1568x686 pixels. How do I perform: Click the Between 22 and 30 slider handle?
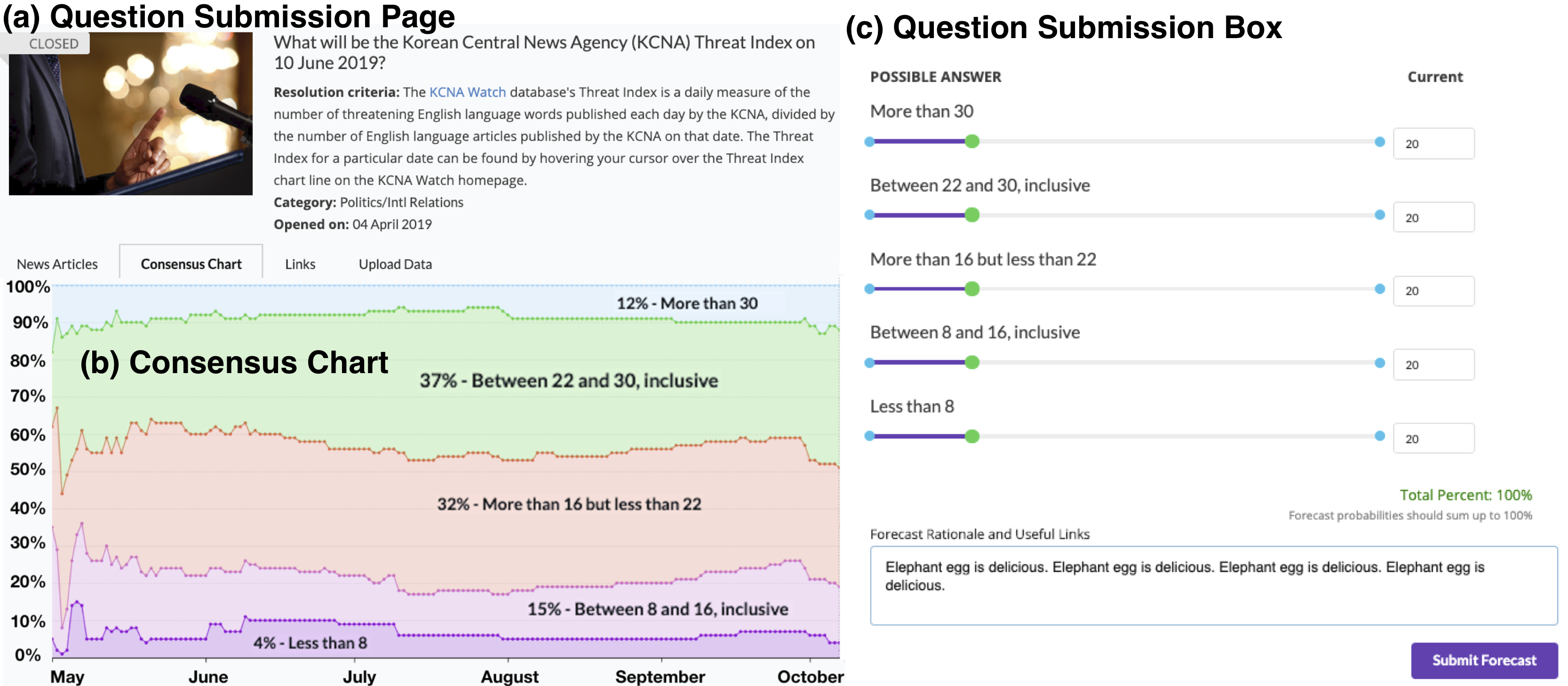point(972,215)
